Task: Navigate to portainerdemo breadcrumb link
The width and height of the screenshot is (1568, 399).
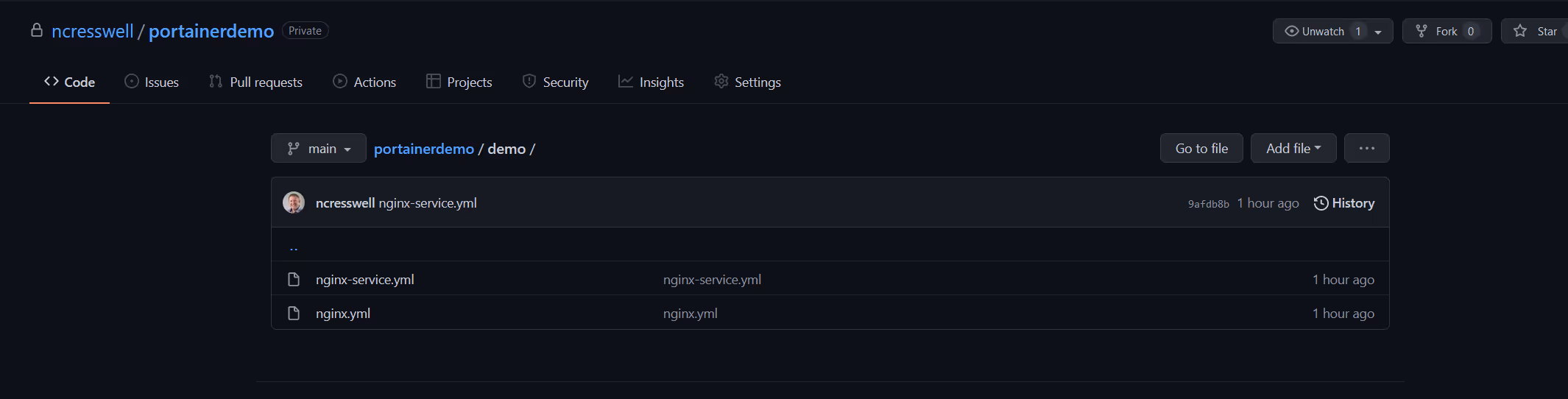Action: [424, 149]
